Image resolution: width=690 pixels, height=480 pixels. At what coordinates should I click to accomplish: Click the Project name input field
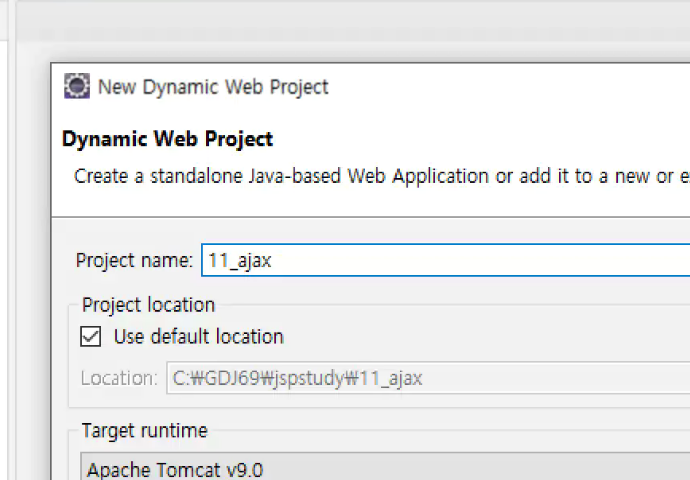pos(445,260)
